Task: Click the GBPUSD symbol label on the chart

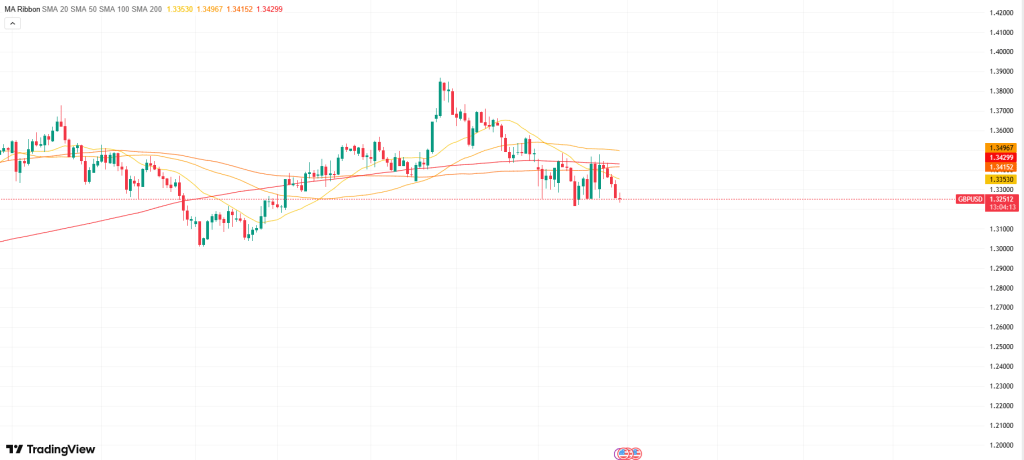Action: click(x=970, y=199)
